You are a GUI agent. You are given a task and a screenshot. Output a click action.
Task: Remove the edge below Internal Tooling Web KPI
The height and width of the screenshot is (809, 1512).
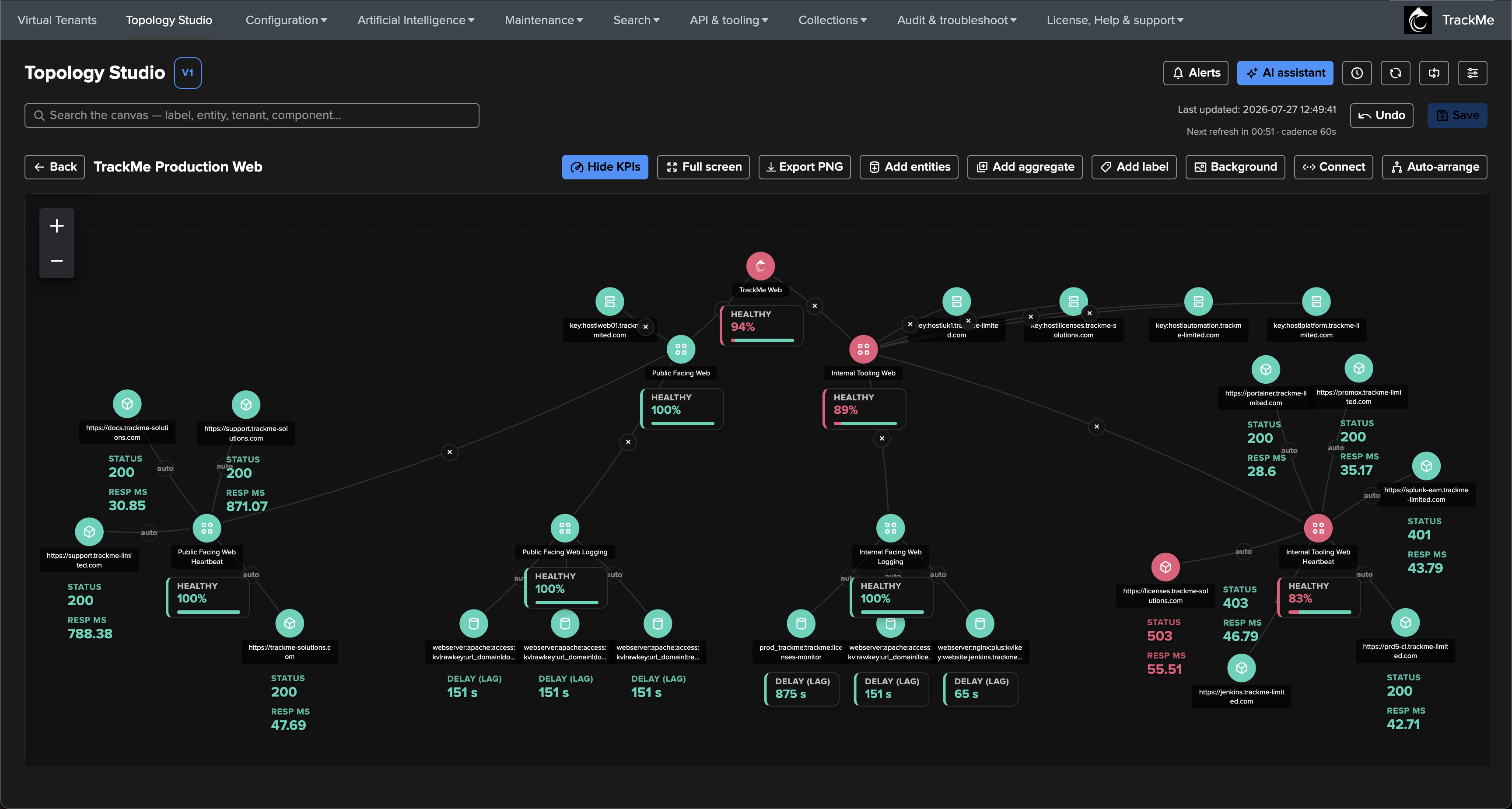[x=882, y=438]
